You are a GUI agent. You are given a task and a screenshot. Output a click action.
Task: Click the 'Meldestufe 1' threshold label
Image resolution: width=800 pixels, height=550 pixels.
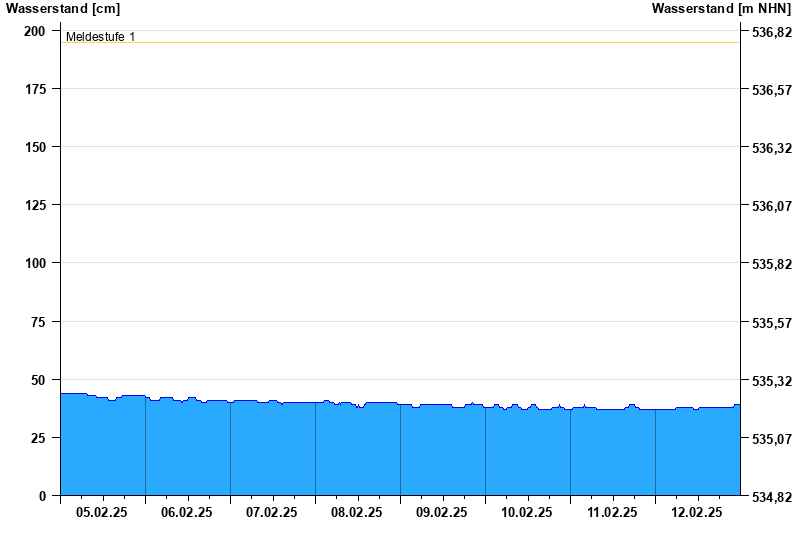coord(101,37)
